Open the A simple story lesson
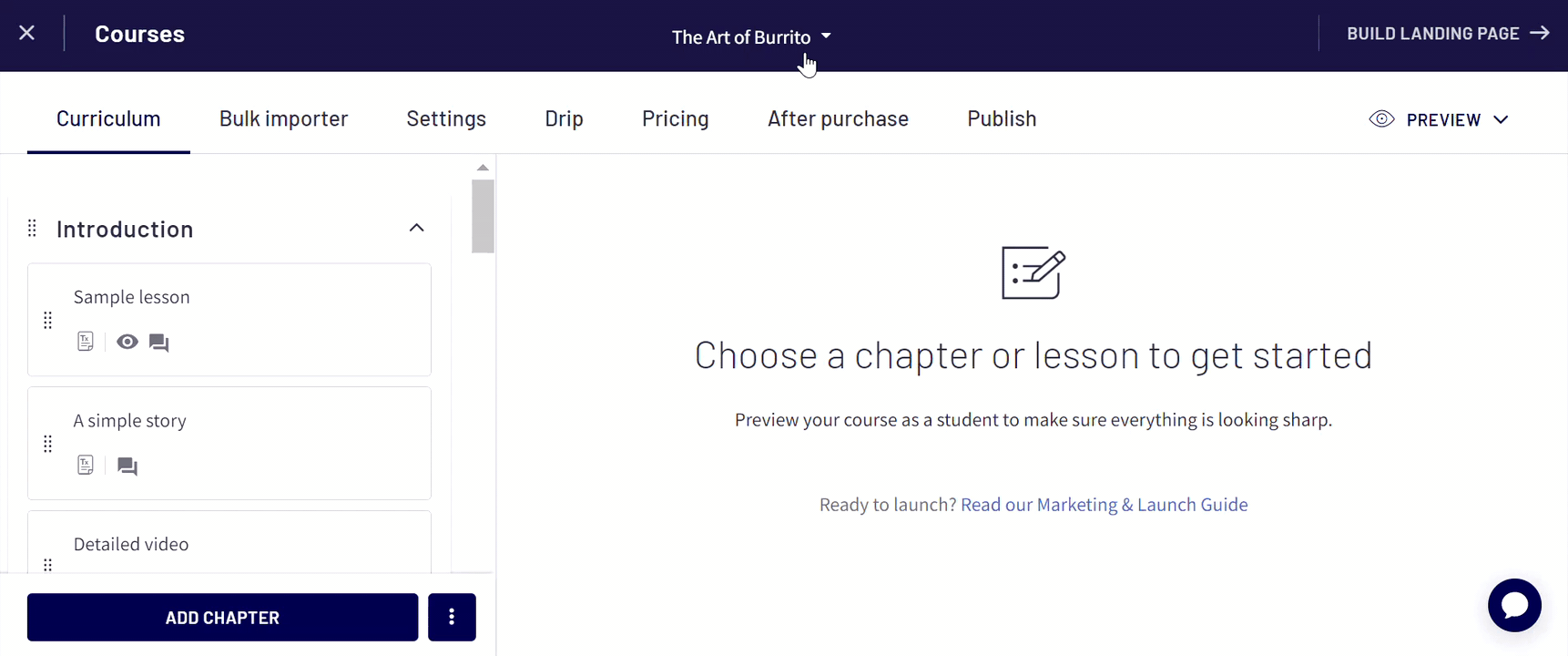 [229, 444]
